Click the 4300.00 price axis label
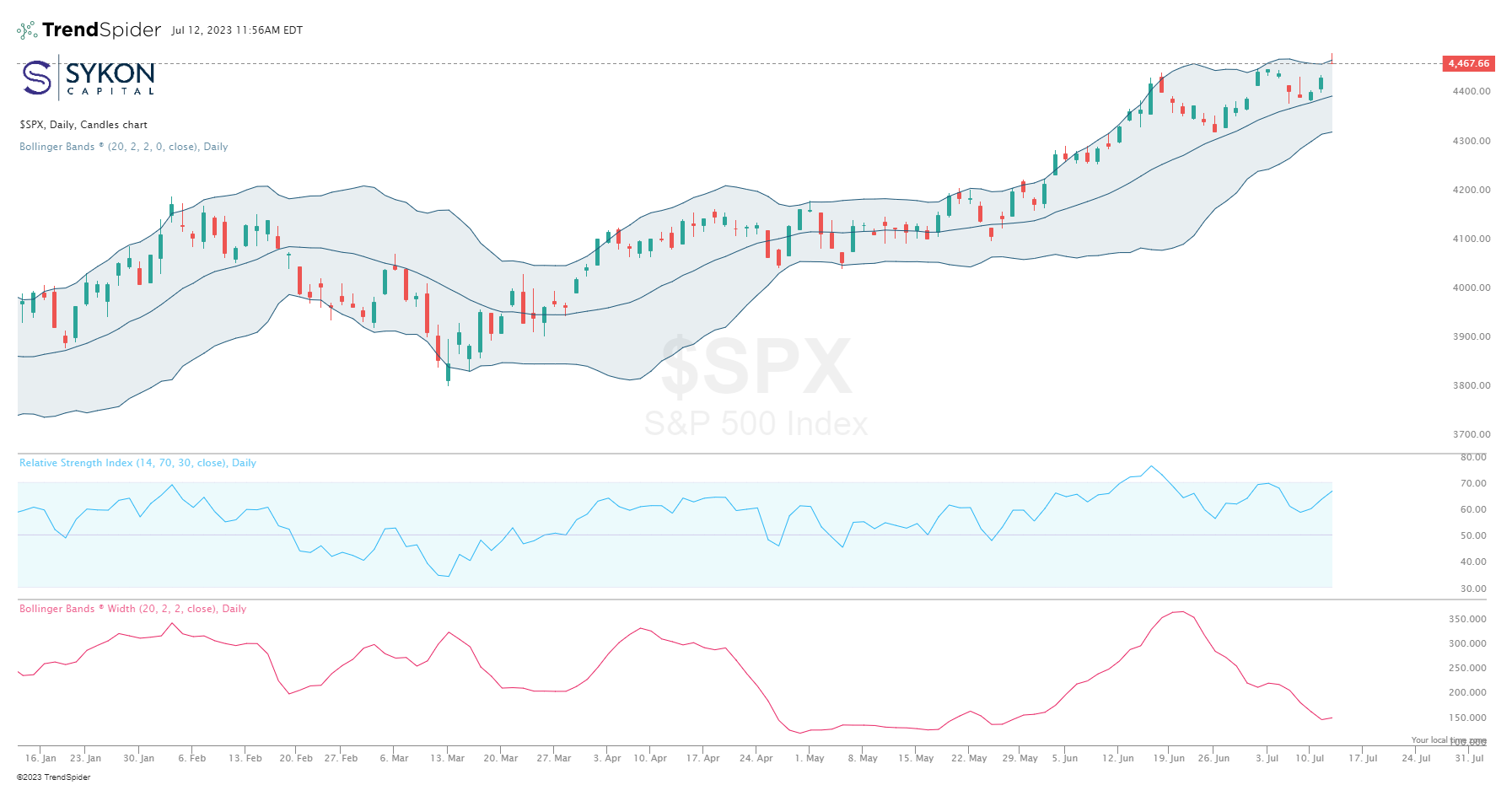The image size is (1512, 785). pos(1472,141)
